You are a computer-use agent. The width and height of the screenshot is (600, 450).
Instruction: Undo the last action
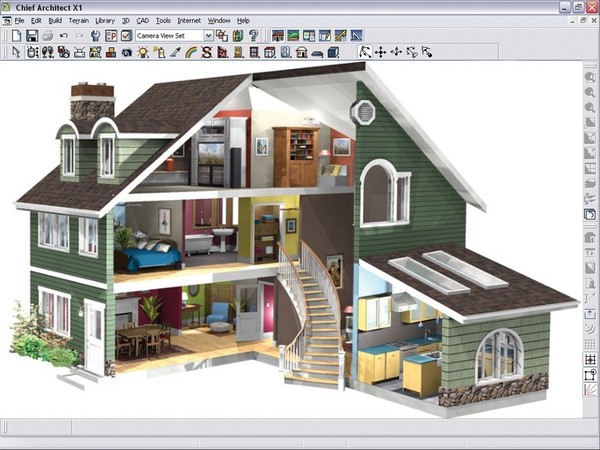pyautogui.click(x=64, y=36)
